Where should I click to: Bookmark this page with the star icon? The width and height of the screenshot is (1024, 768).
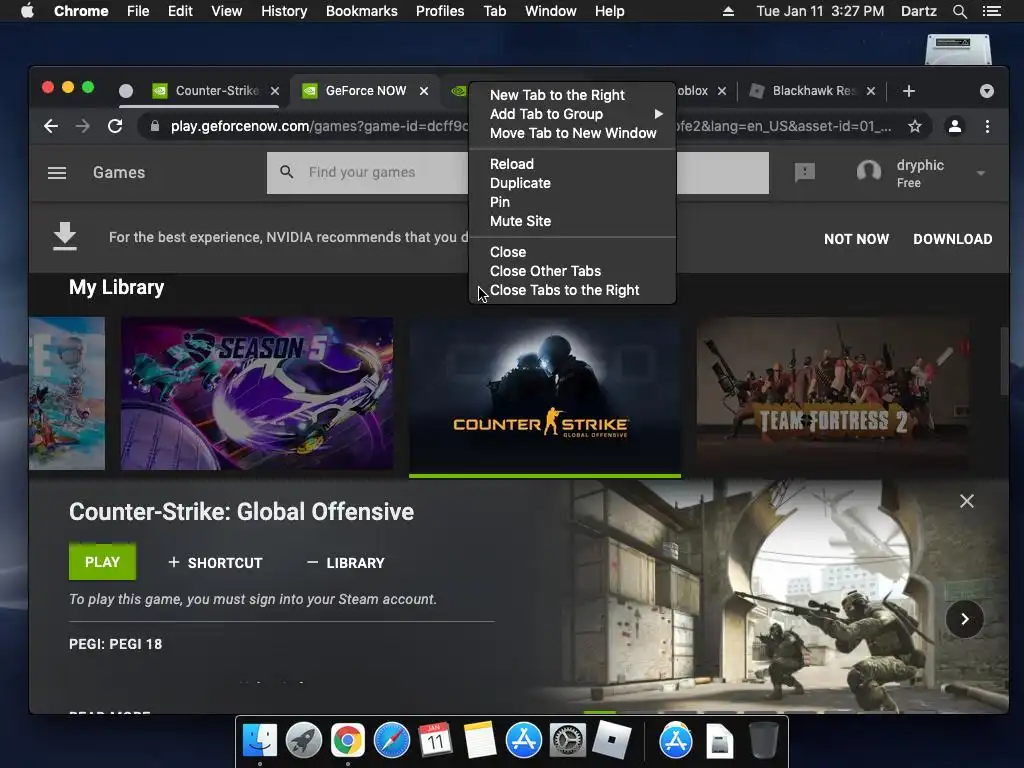tap(914, 126)
